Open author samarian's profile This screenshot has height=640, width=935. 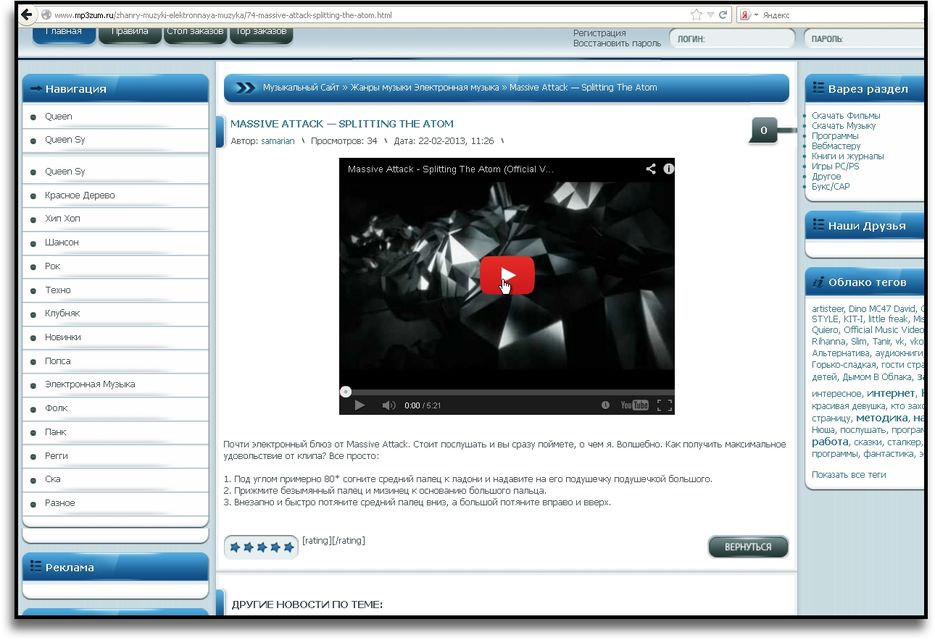click(x=278, y=141)
